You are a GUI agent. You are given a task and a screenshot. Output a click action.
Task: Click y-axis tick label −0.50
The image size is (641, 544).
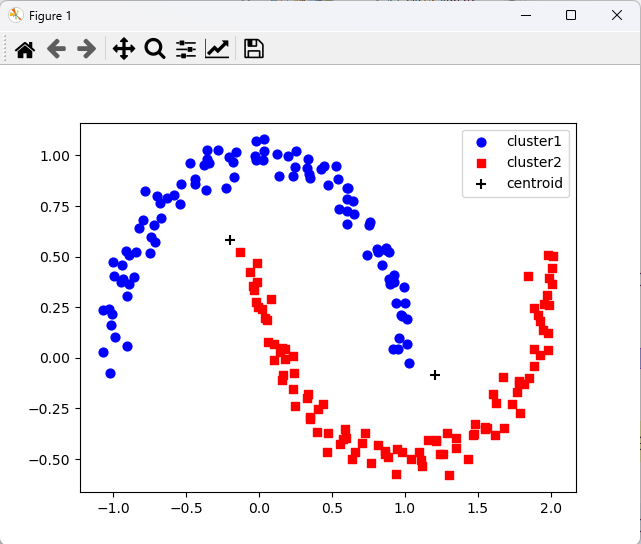(49, 460)
